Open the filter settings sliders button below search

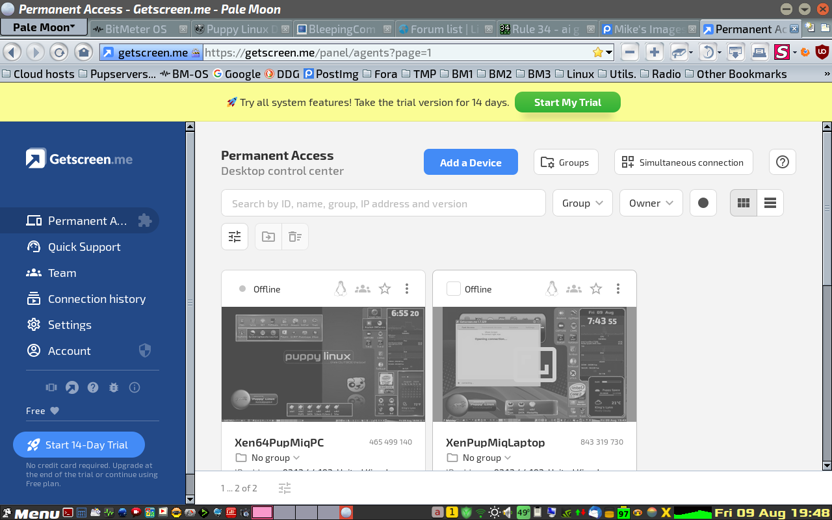point(235,237)
